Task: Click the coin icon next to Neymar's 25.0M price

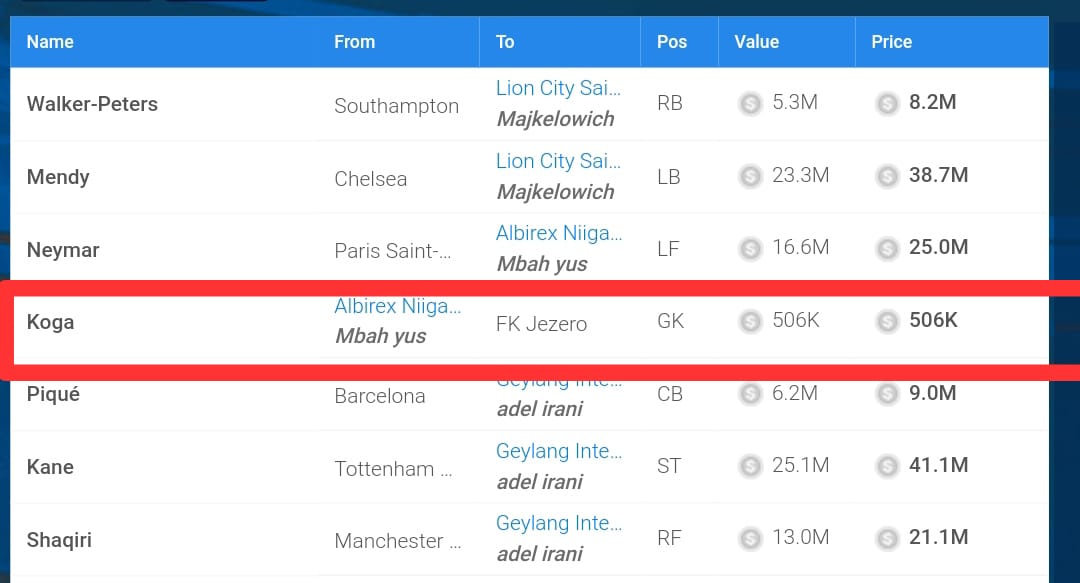Action: coord(887,247)
